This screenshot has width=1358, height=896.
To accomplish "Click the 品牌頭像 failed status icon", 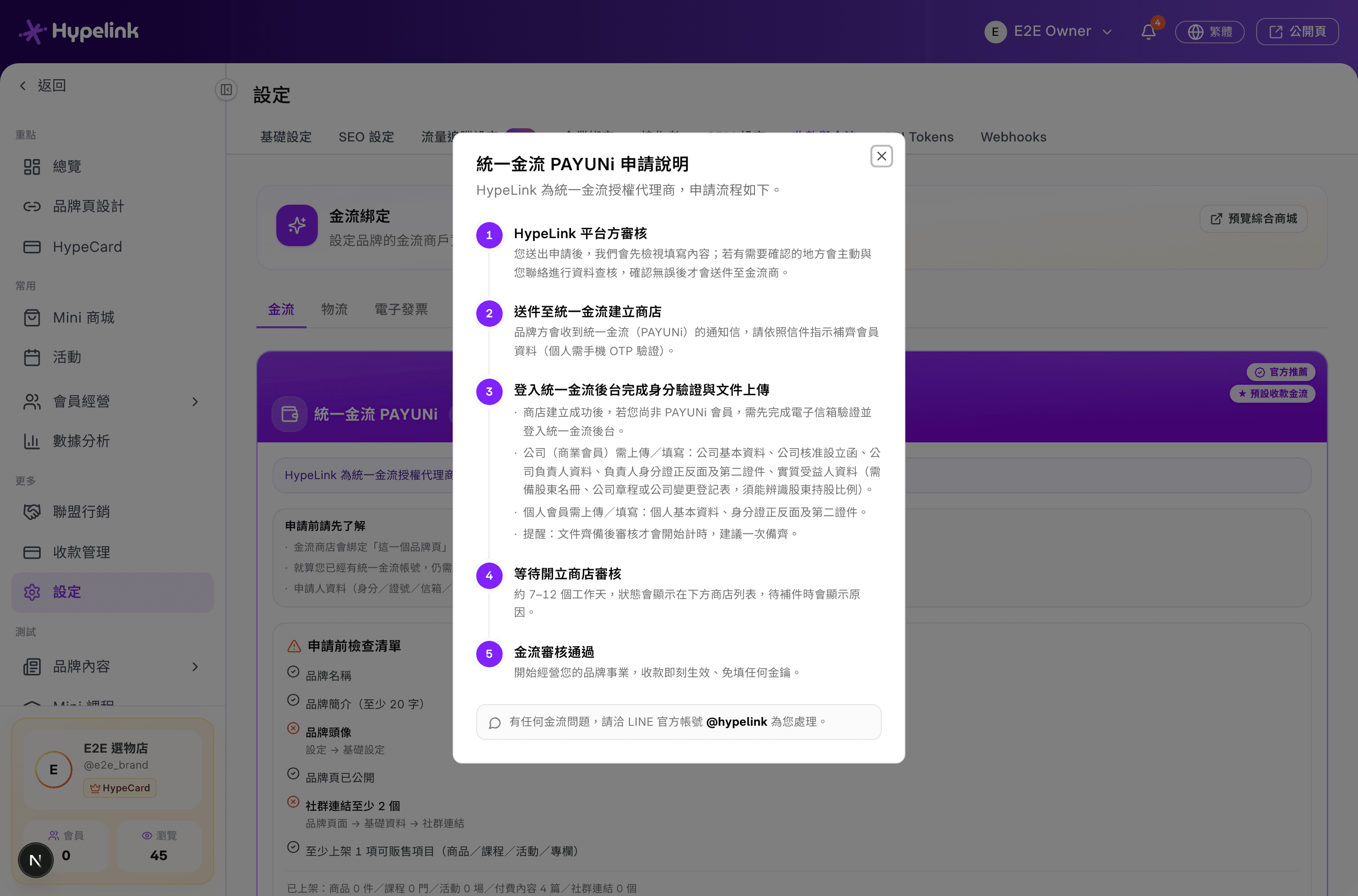I will pyautogui.click(x=293, y=728).
